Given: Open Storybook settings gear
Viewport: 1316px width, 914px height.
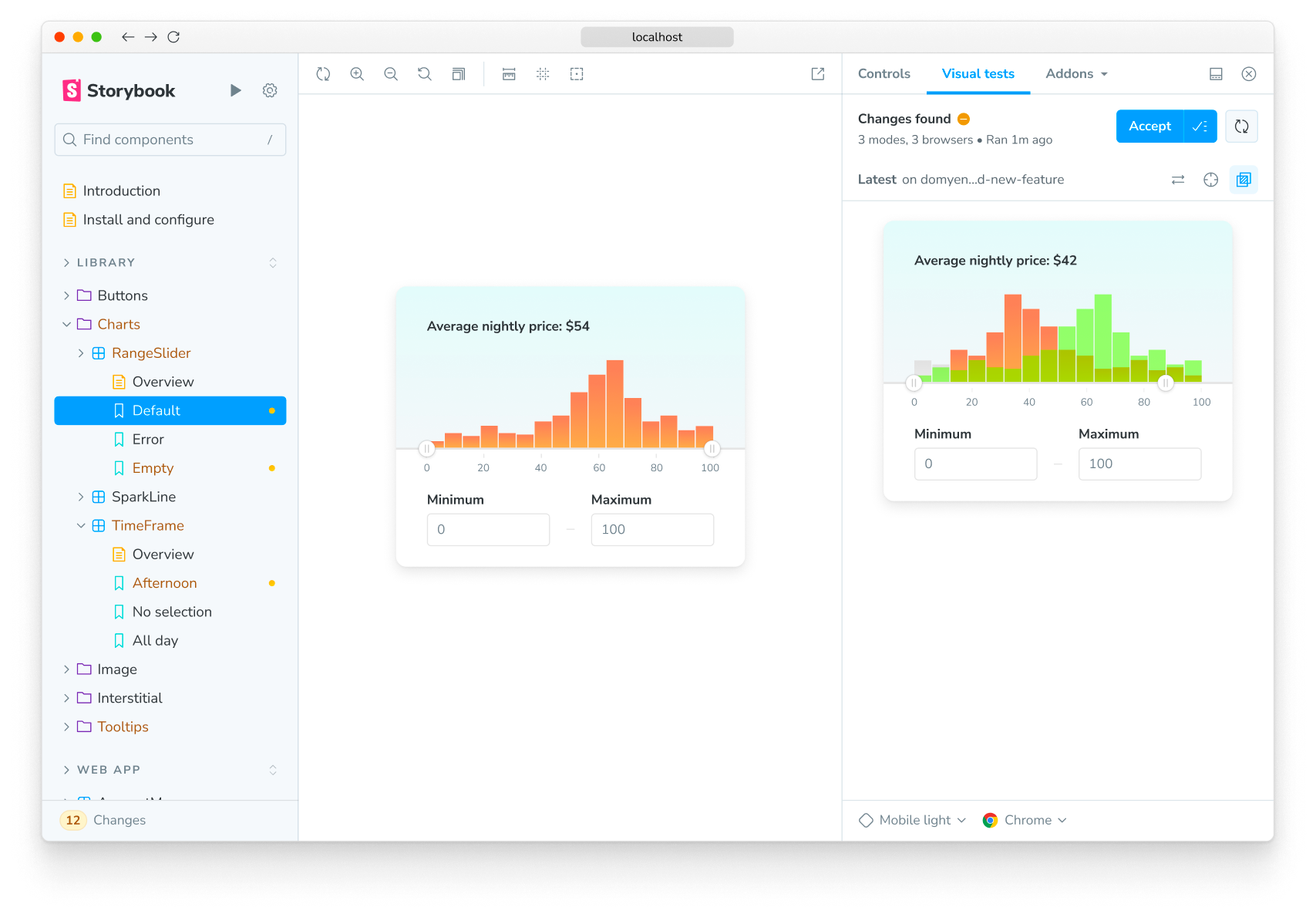Looking at the screenshot, I should pos(270,90).
